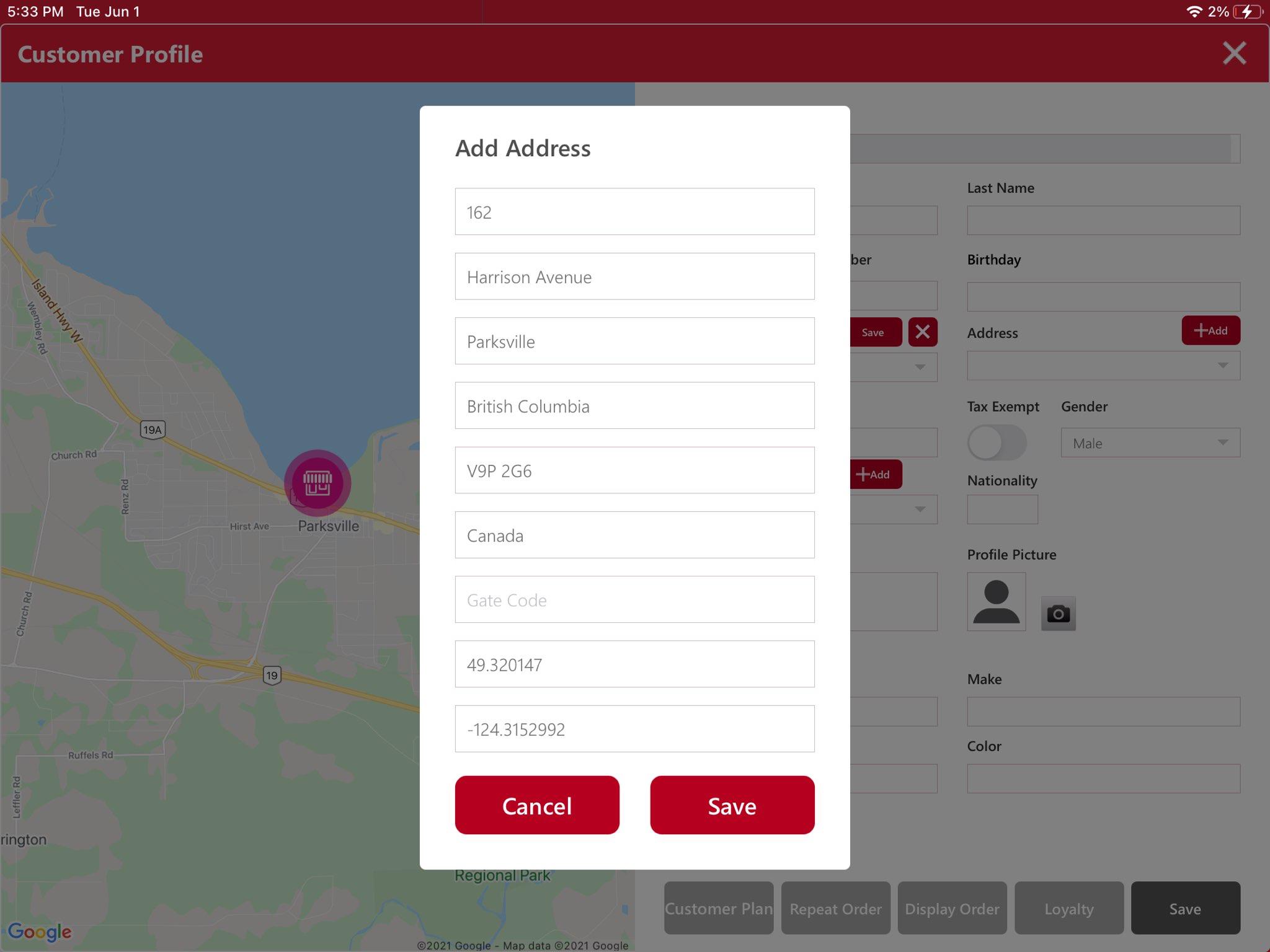Edit the British Columbia province field
The width and height of the screenshot is (1270, 952).
[634, 405]
